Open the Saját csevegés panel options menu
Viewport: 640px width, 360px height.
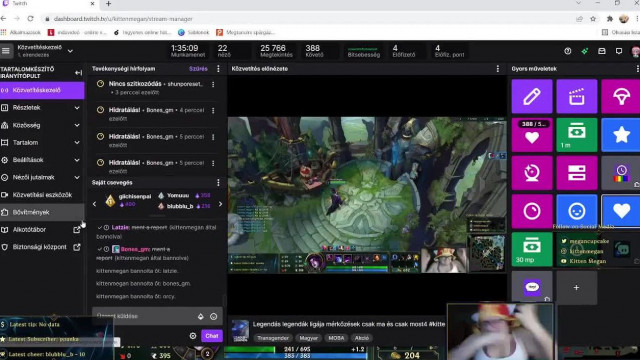coord(218,182)
